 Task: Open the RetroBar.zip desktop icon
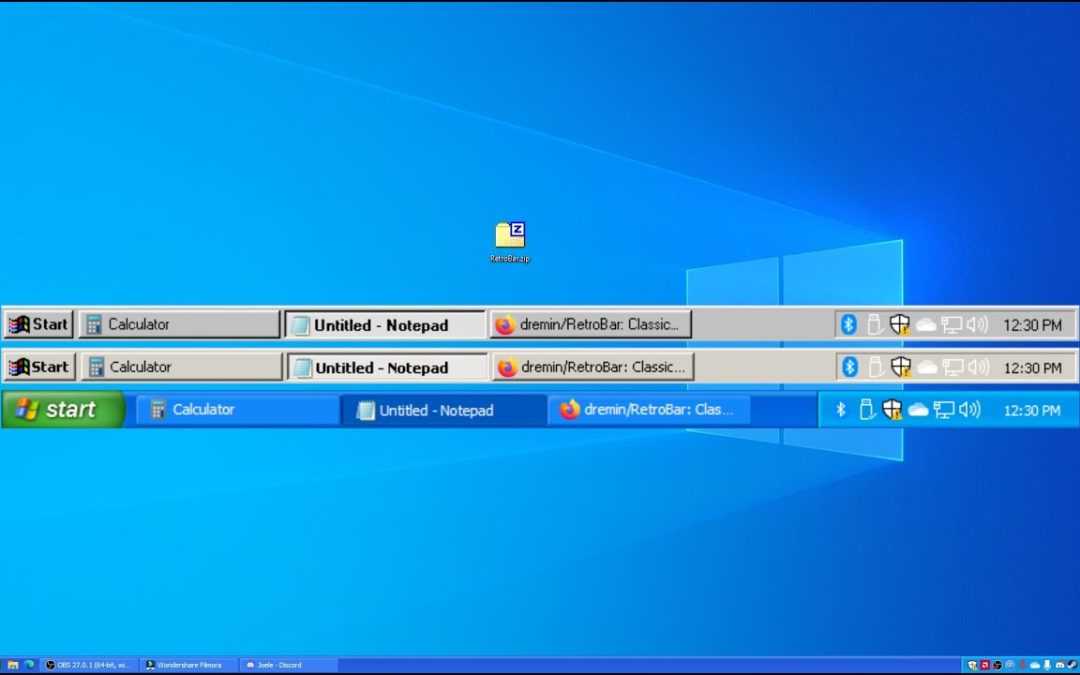[x=509, y=235]
